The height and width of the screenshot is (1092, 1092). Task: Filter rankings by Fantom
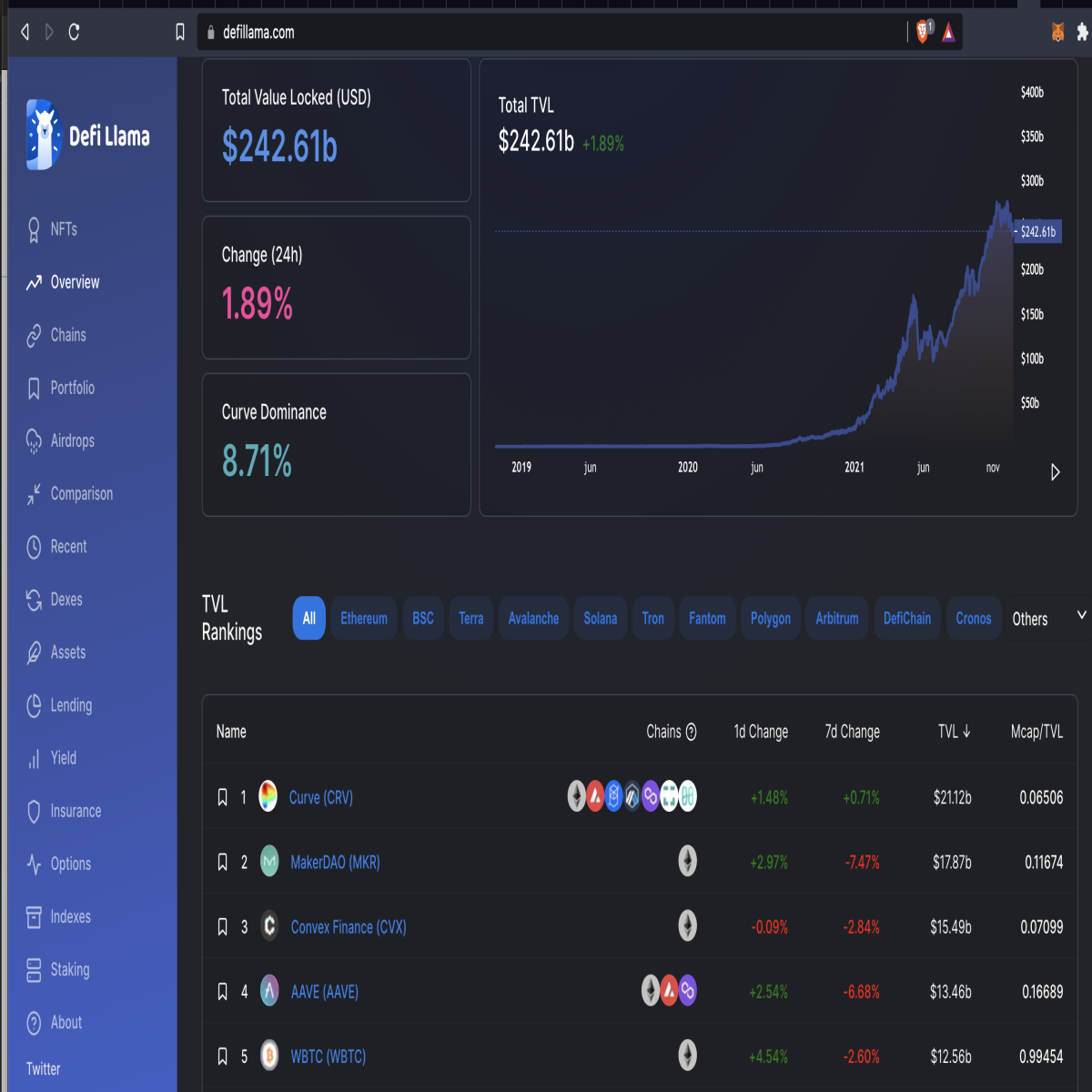click(707, 618)
